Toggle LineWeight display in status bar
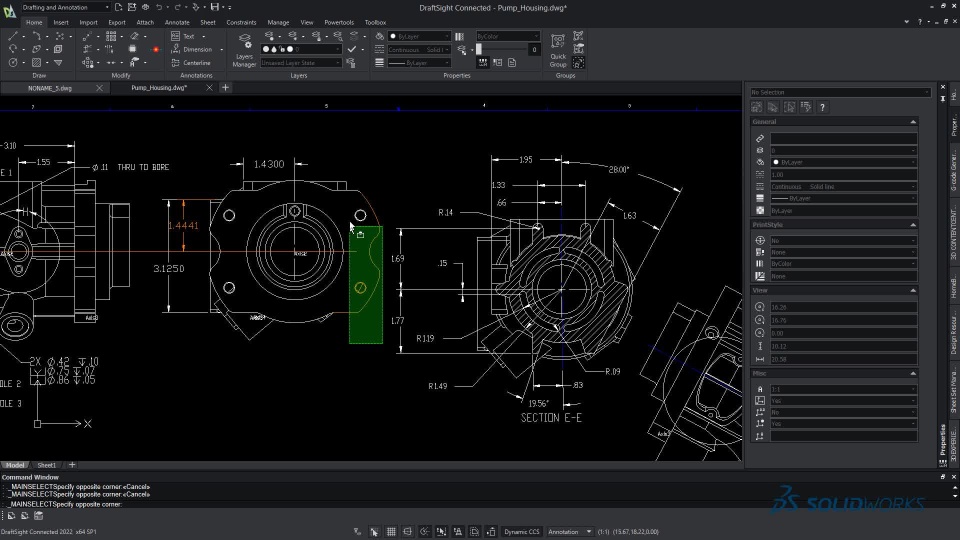The image size is (960, 540). click(490, 532)
